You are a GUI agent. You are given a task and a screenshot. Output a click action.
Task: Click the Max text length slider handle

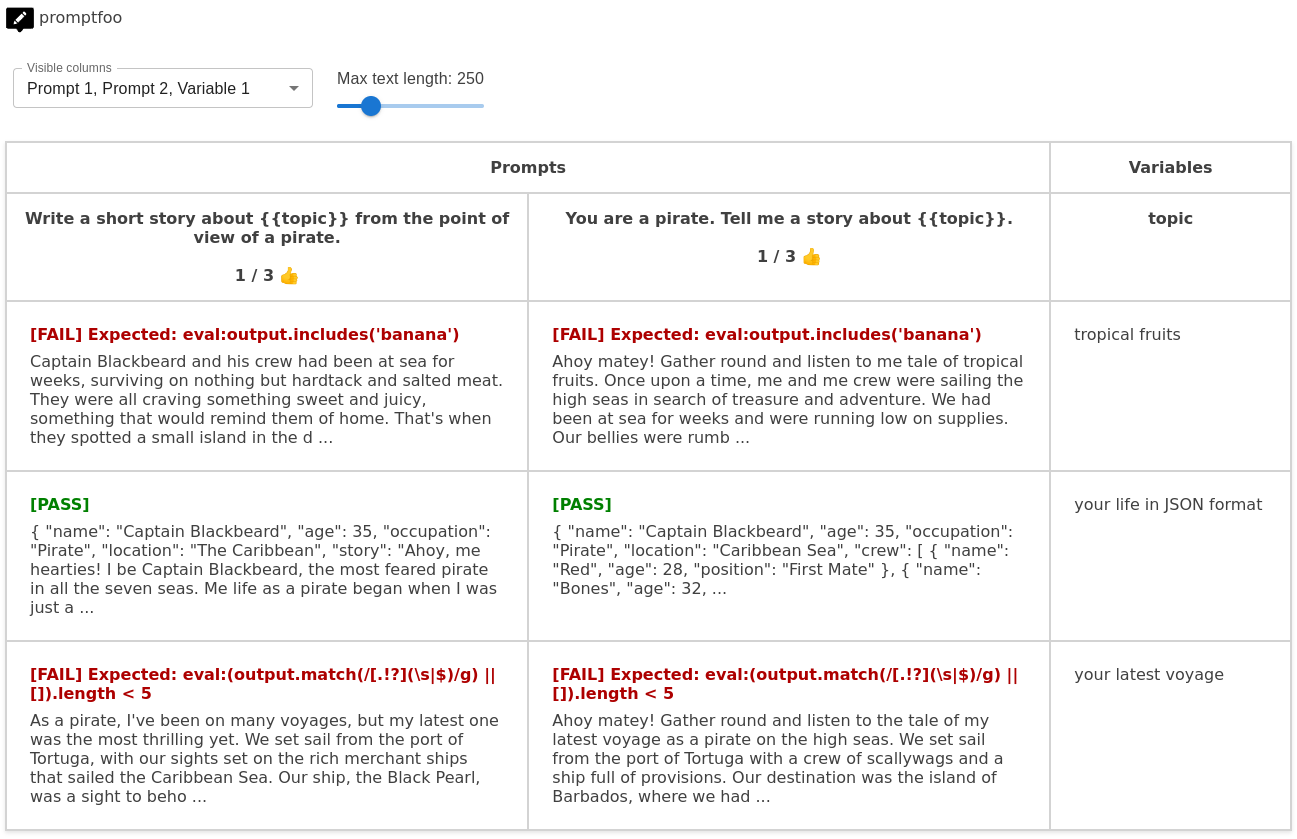coord(371,106)
